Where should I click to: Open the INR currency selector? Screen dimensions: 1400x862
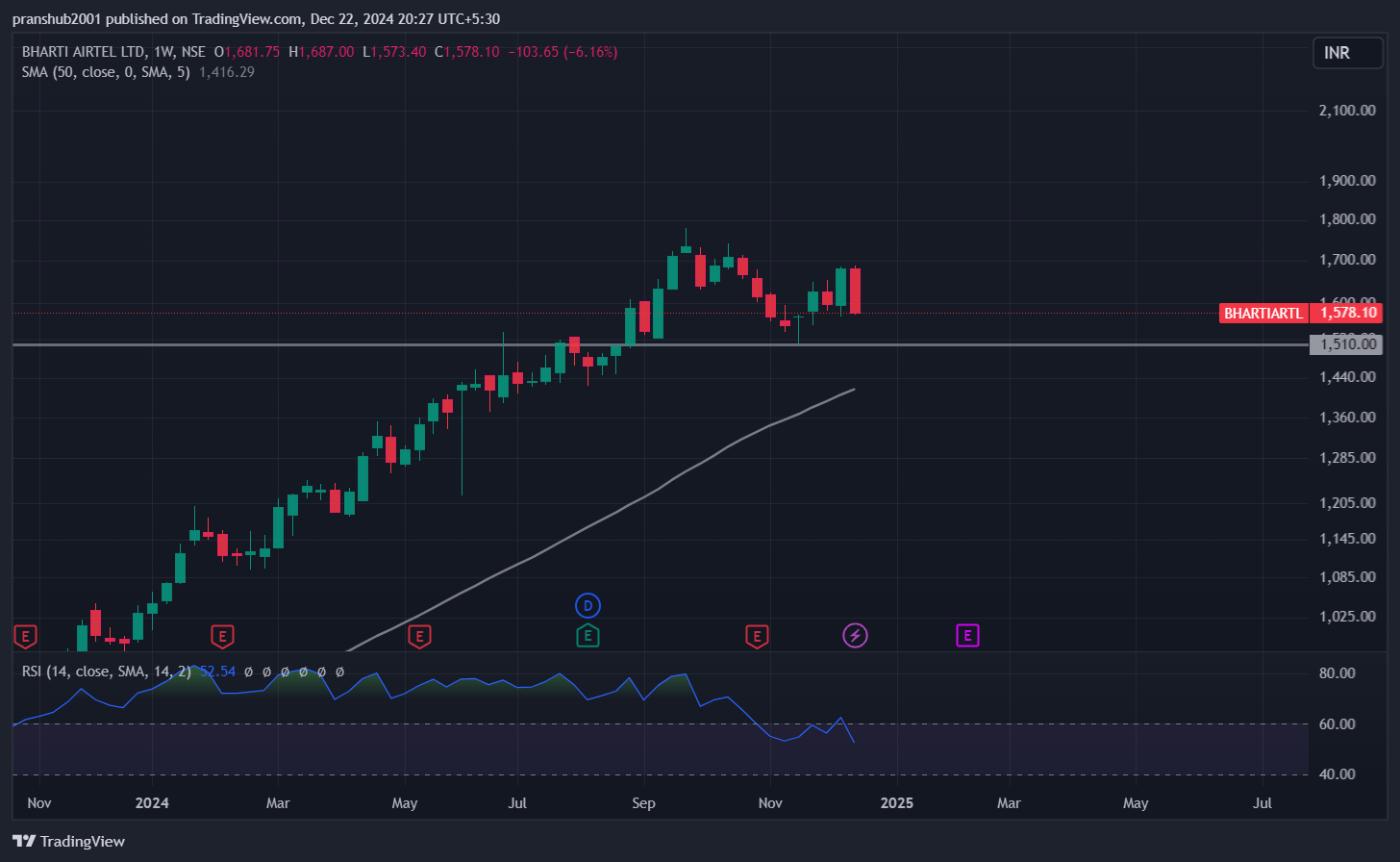tap(1348, 53)
